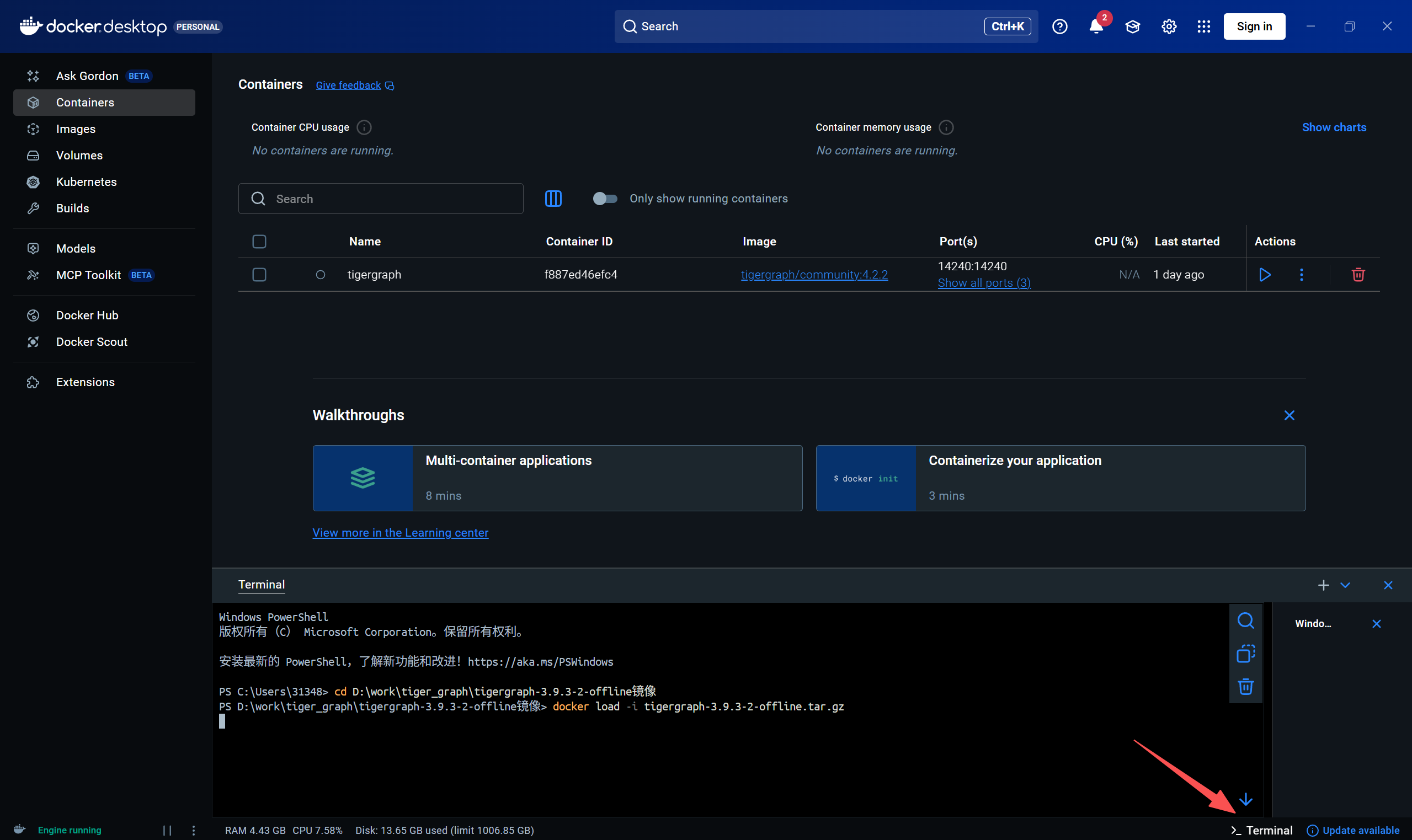Delete the tigergraph container via trash icon
Screen dimensions: 1412x840
click(x=1357, y=275)
